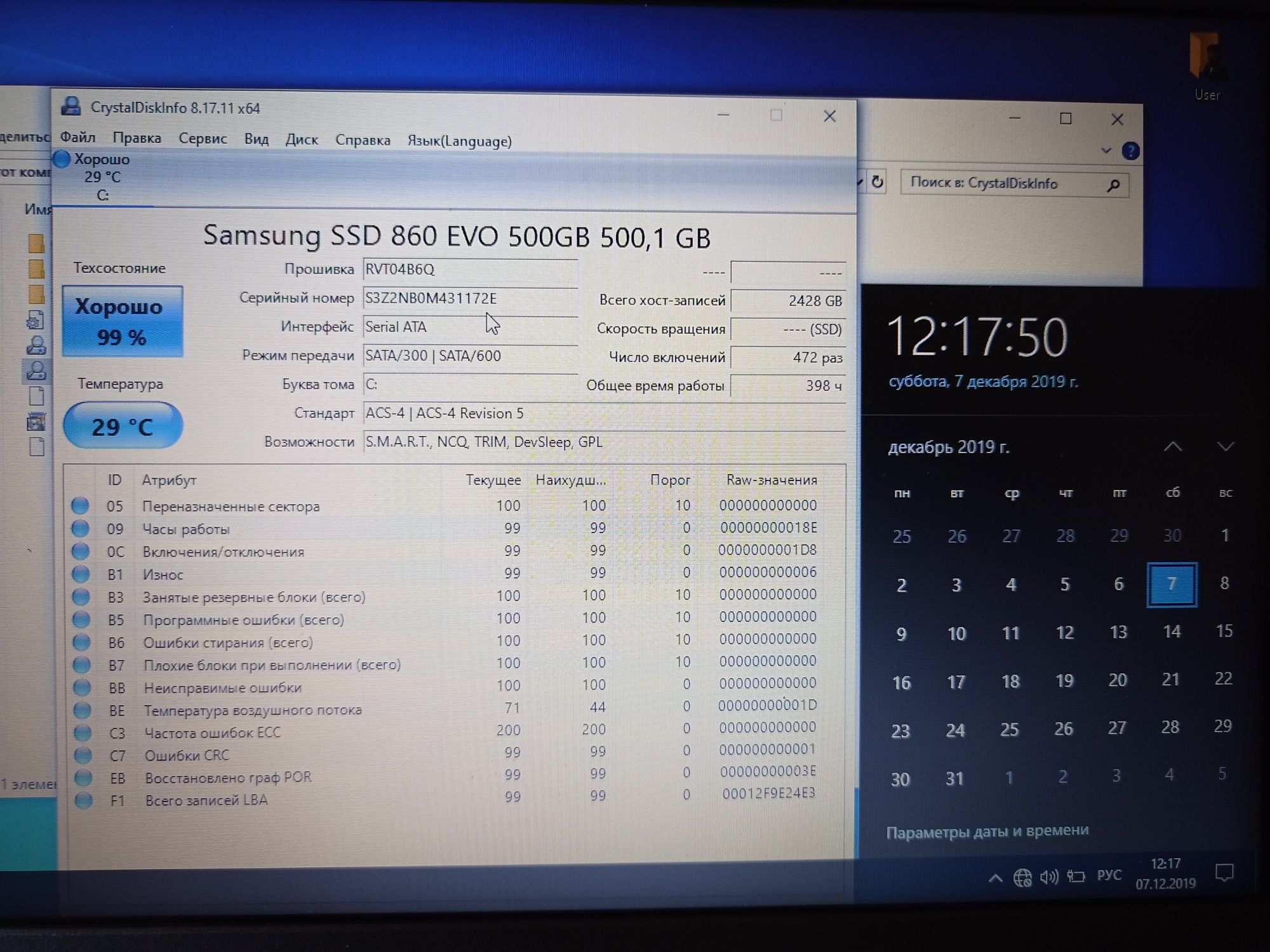The width and height of the screenshot is (1270, 952).
Task: Click the search magnifier icon in Explorer
Action: pyautogui.click(x=1113, y=185)
